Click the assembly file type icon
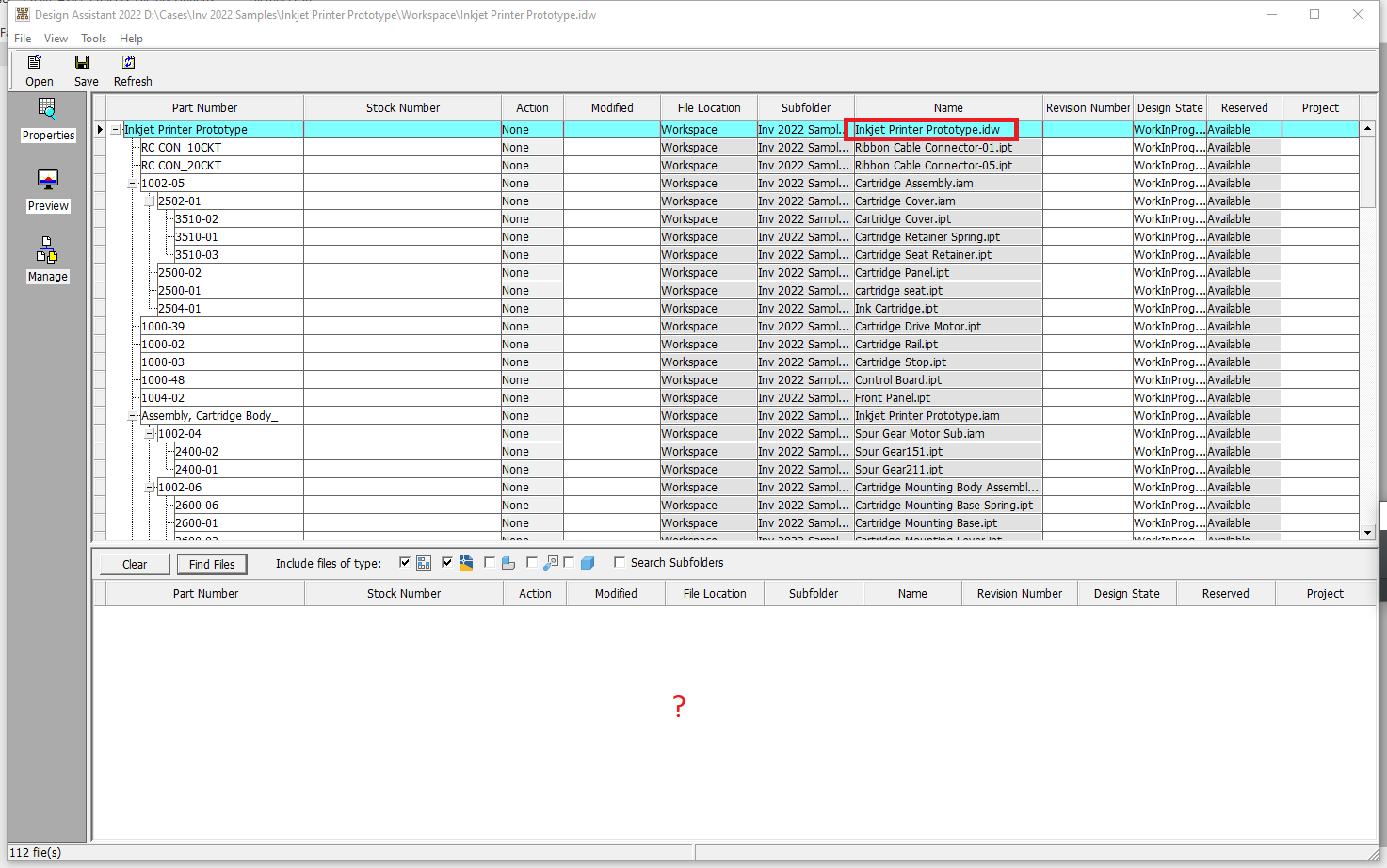The width and height of the screenshot is (1387, 868). [x=508, y=562]
